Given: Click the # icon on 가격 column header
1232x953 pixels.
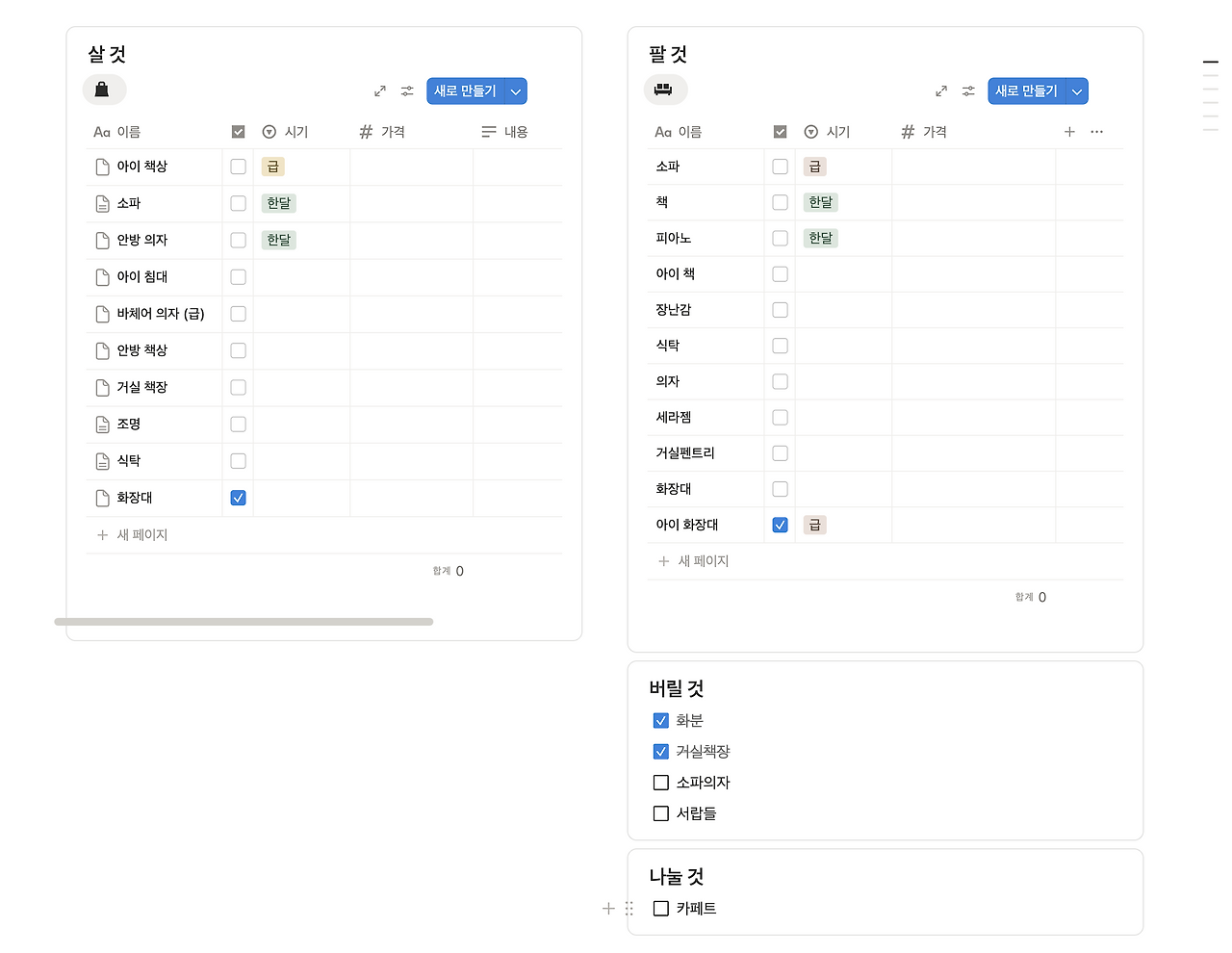Looking at the screenshot, I should [x=364, y=131].
